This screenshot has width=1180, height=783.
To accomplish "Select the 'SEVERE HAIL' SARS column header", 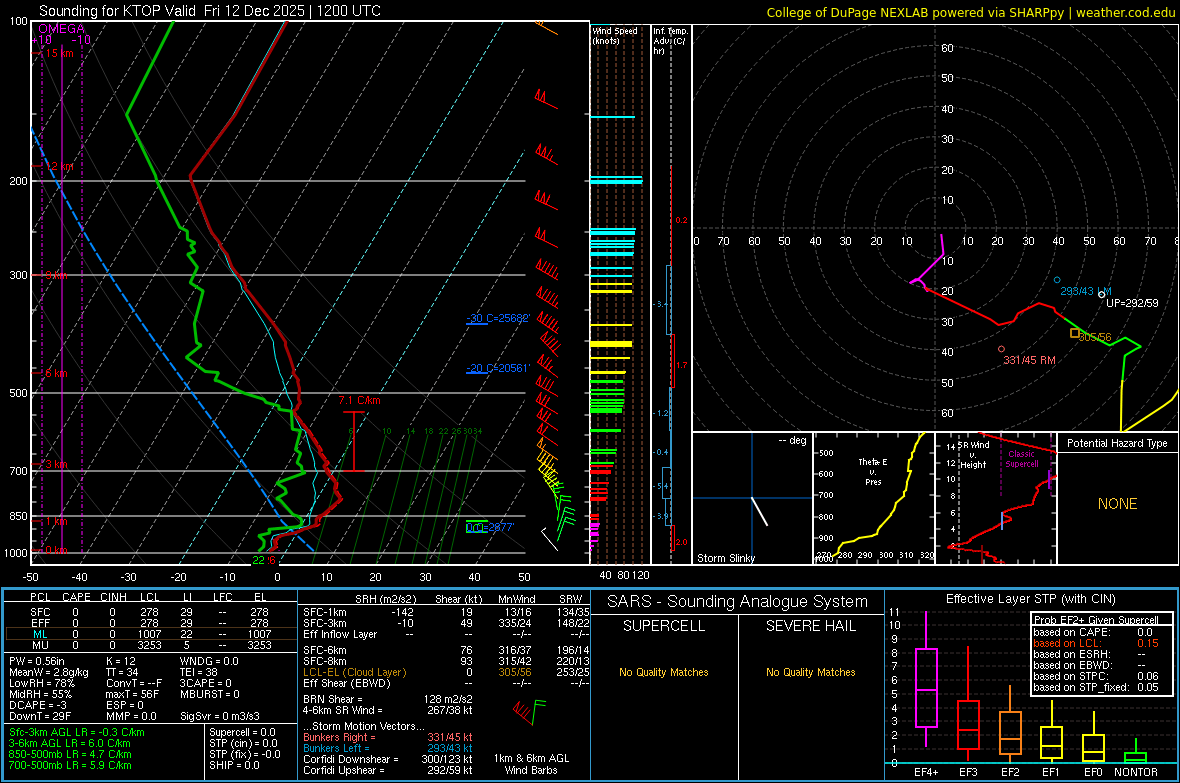I will coord(810,626).
